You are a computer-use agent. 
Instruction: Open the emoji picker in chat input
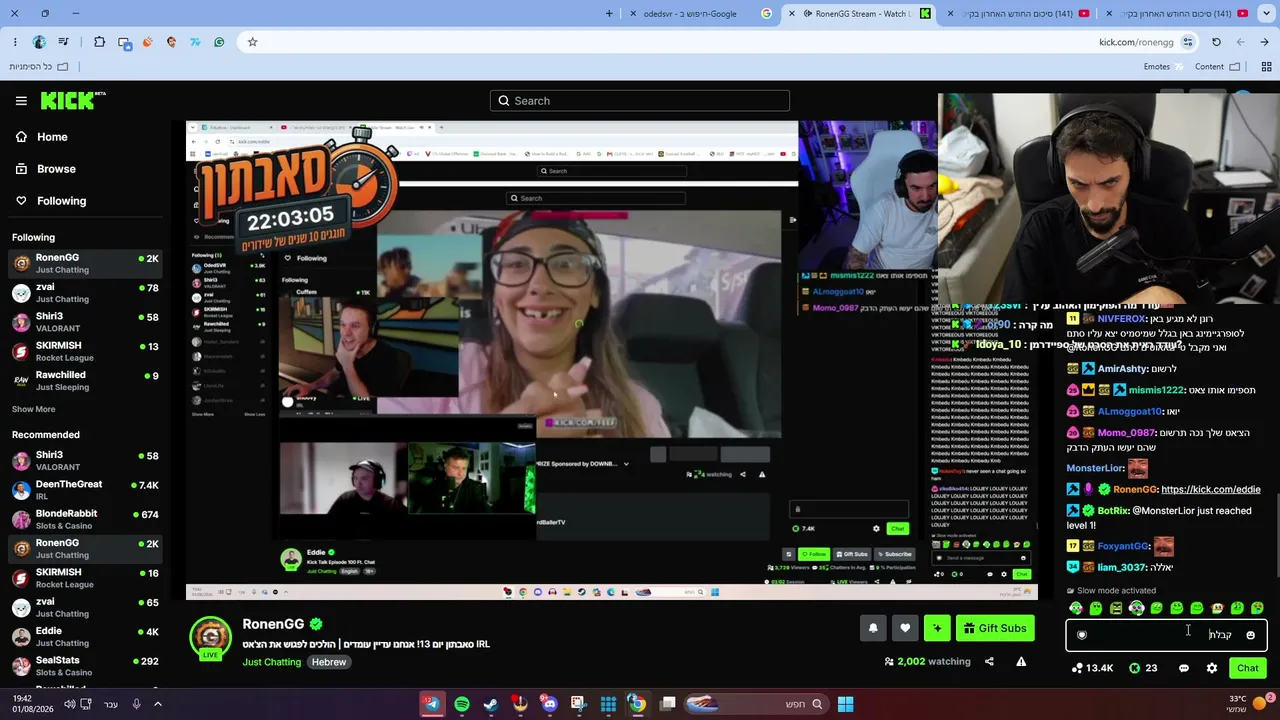tap(1250, 635)
